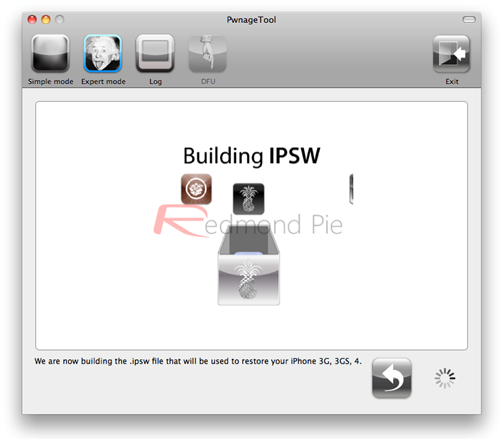Image resolution: width=500 pixels, height=439 pixels.
Task: Click the silver pineapple box icon
Action: (x=249, y=265)
